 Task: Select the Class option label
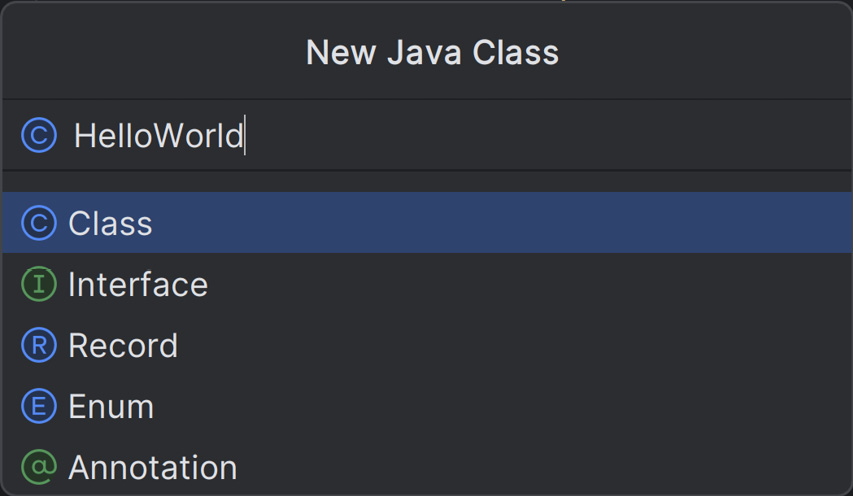(110, 223)
